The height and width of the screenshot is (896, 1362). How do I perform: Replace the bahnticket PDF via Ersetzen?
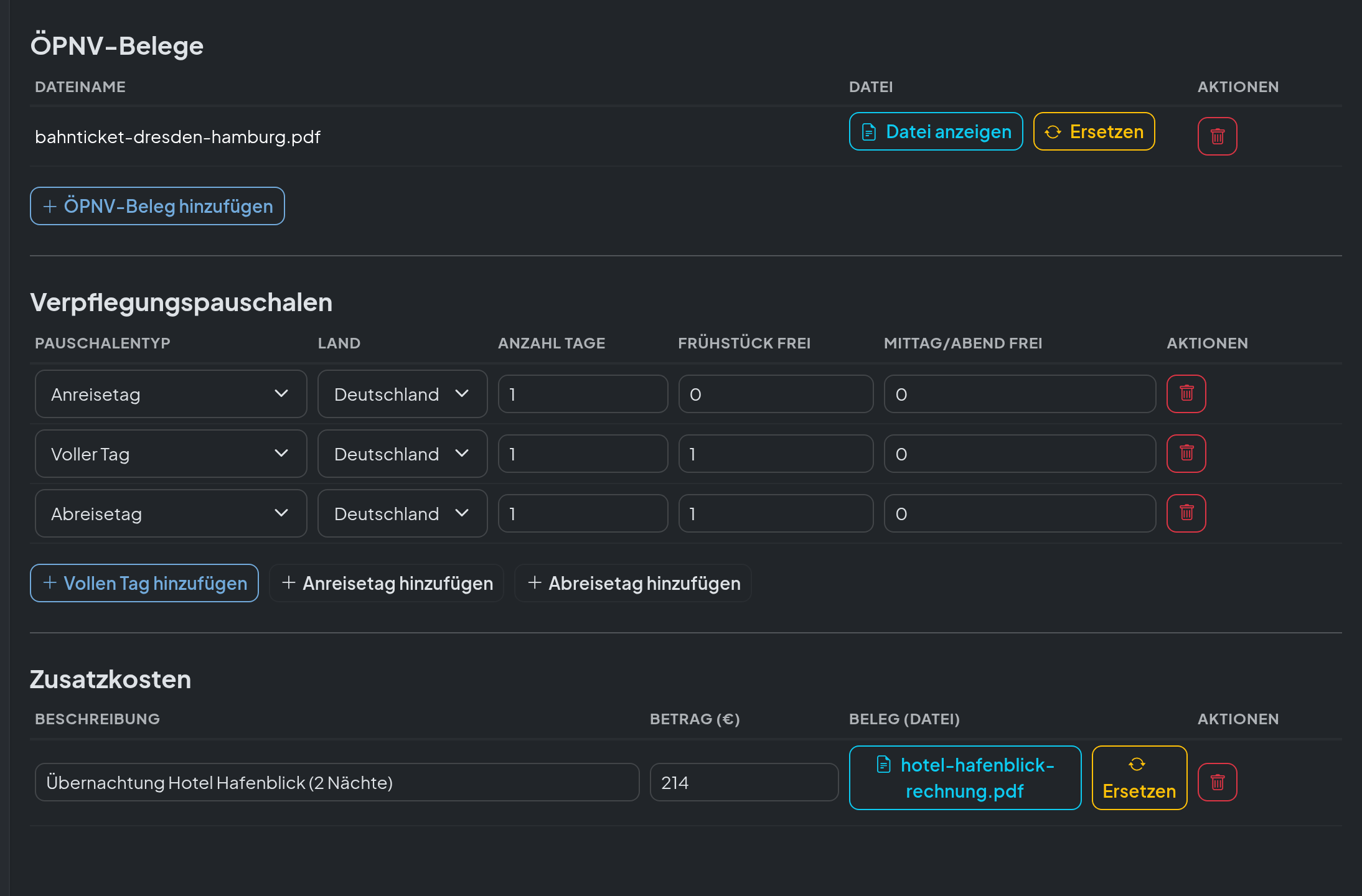coord(1094,131)
